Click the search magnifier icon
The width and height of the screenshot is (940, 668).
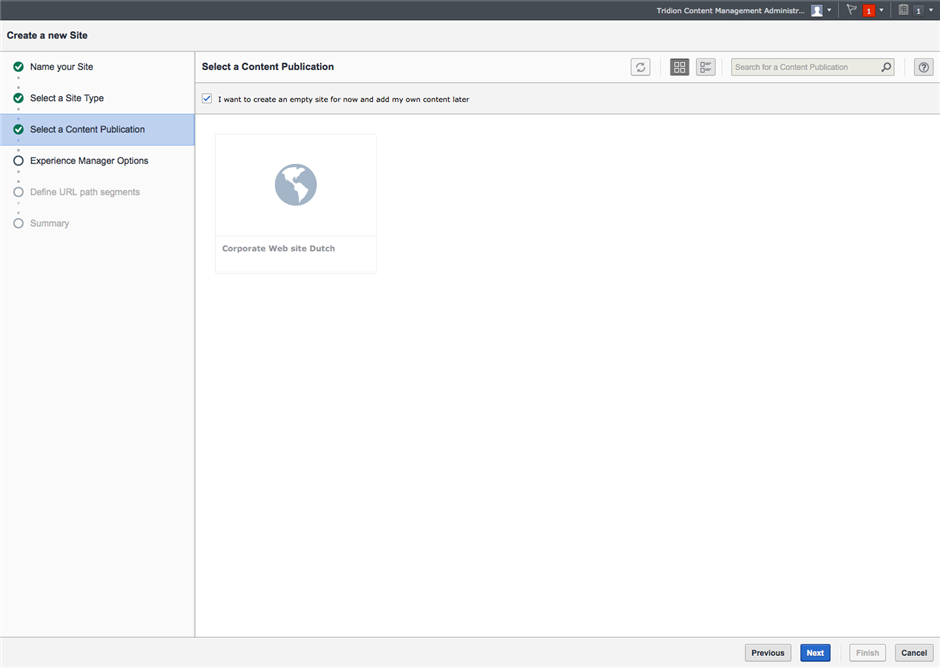[x=886, y=67]
